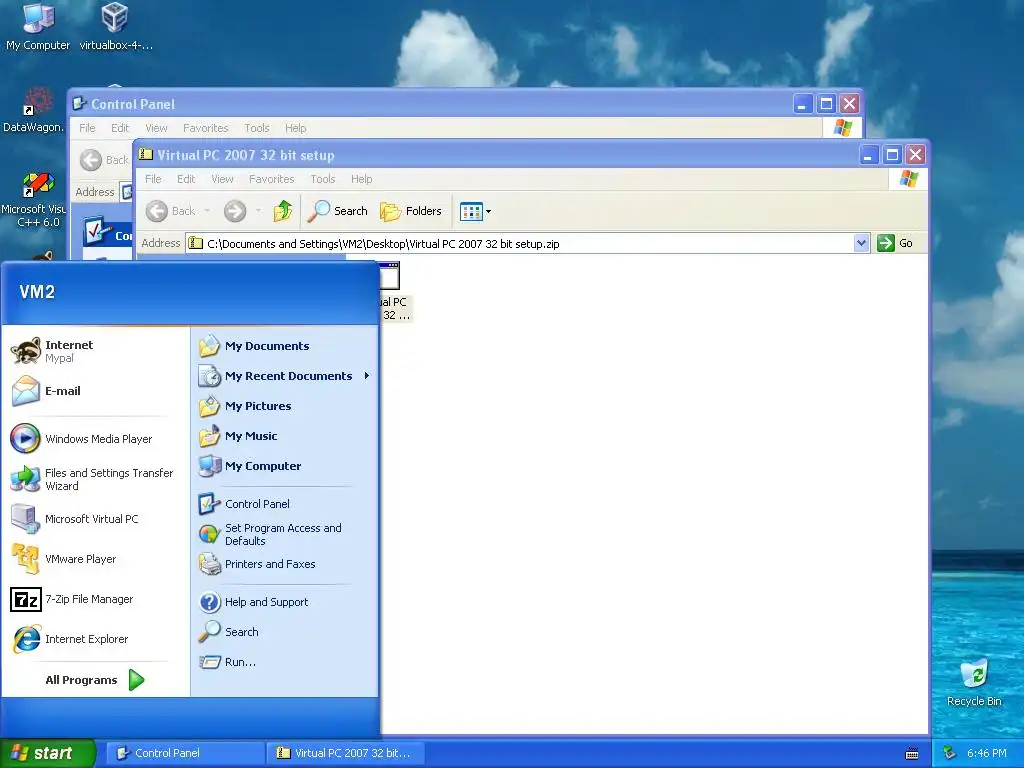Image resolution: width=1024 pixels, height=768 pixels.
Task: Click the Up folder toolbar icon
Action: pos(283,211)
